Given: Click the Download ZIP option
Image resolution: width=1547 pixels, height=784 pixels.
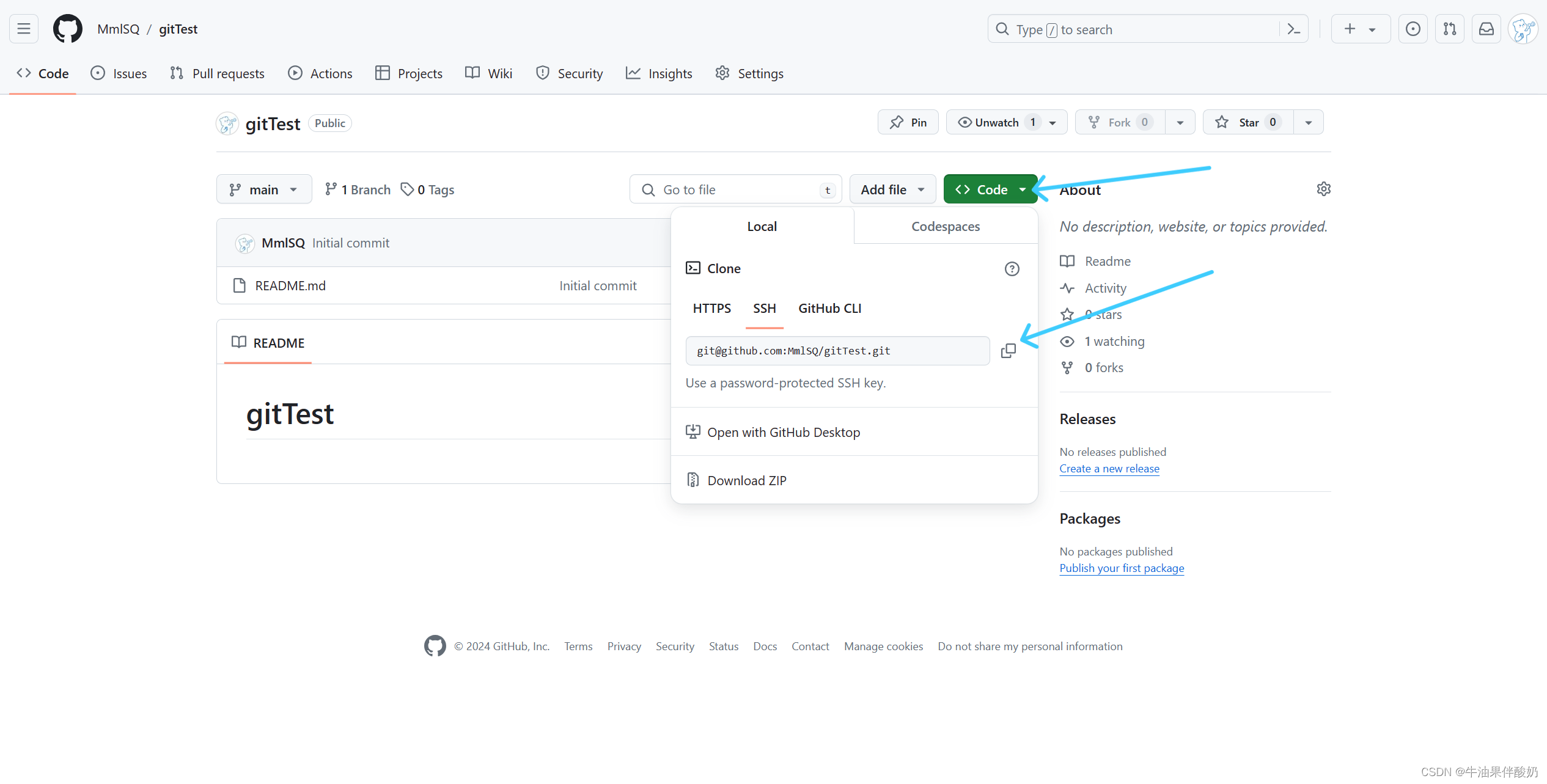Looking at the screenshot, I should (746, 480).
